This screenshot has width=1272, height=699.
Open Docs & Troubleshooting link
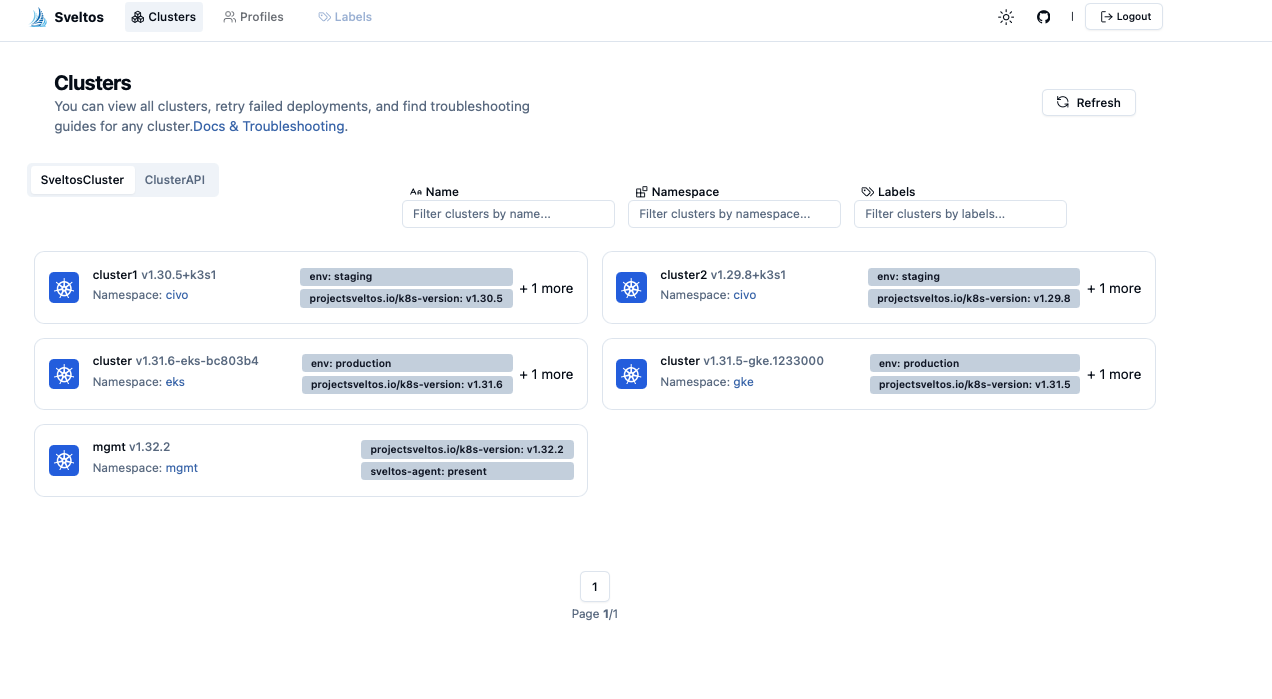(x=269, y=127)
